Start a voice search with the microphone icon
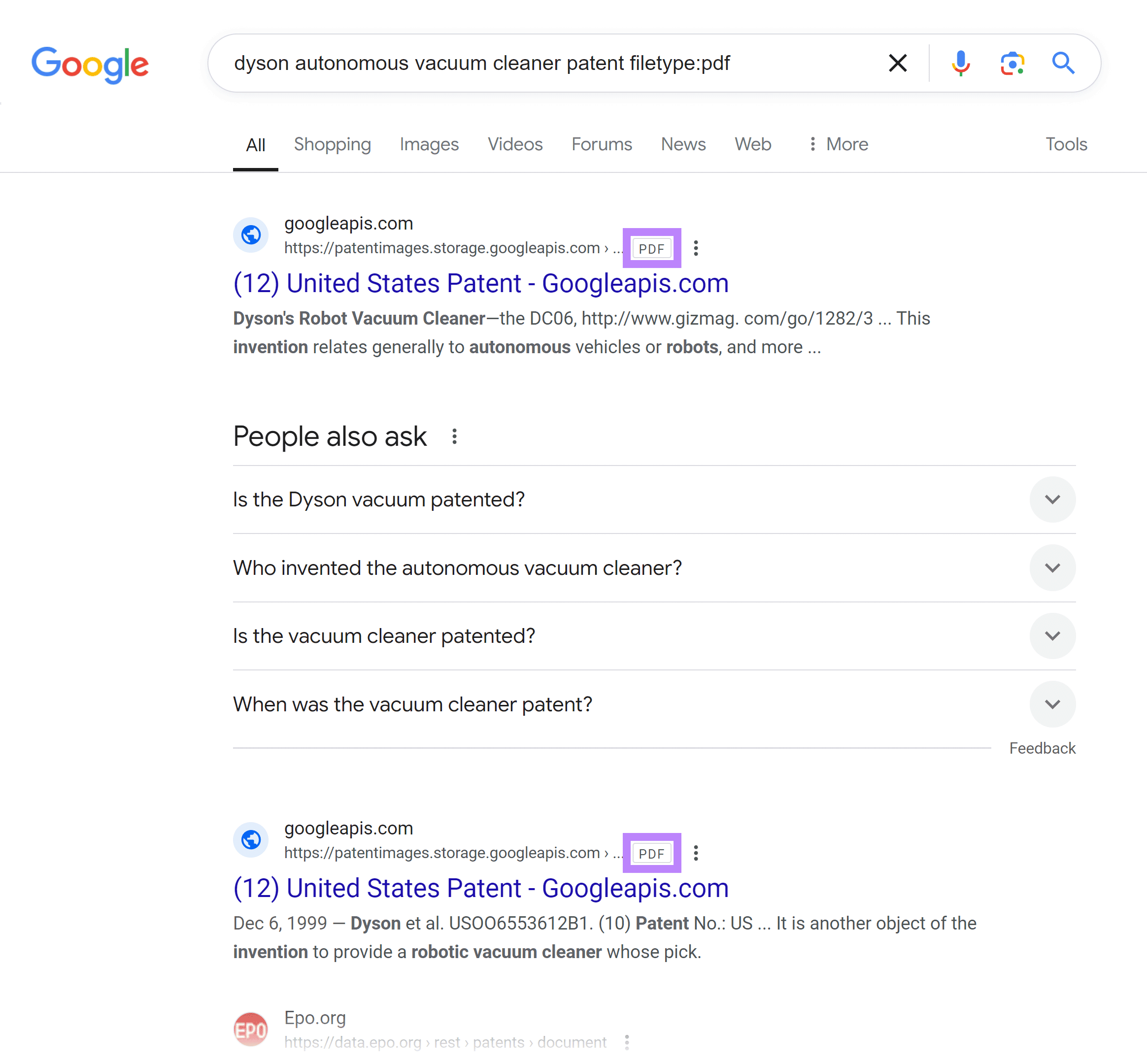 tap(960, 64)
